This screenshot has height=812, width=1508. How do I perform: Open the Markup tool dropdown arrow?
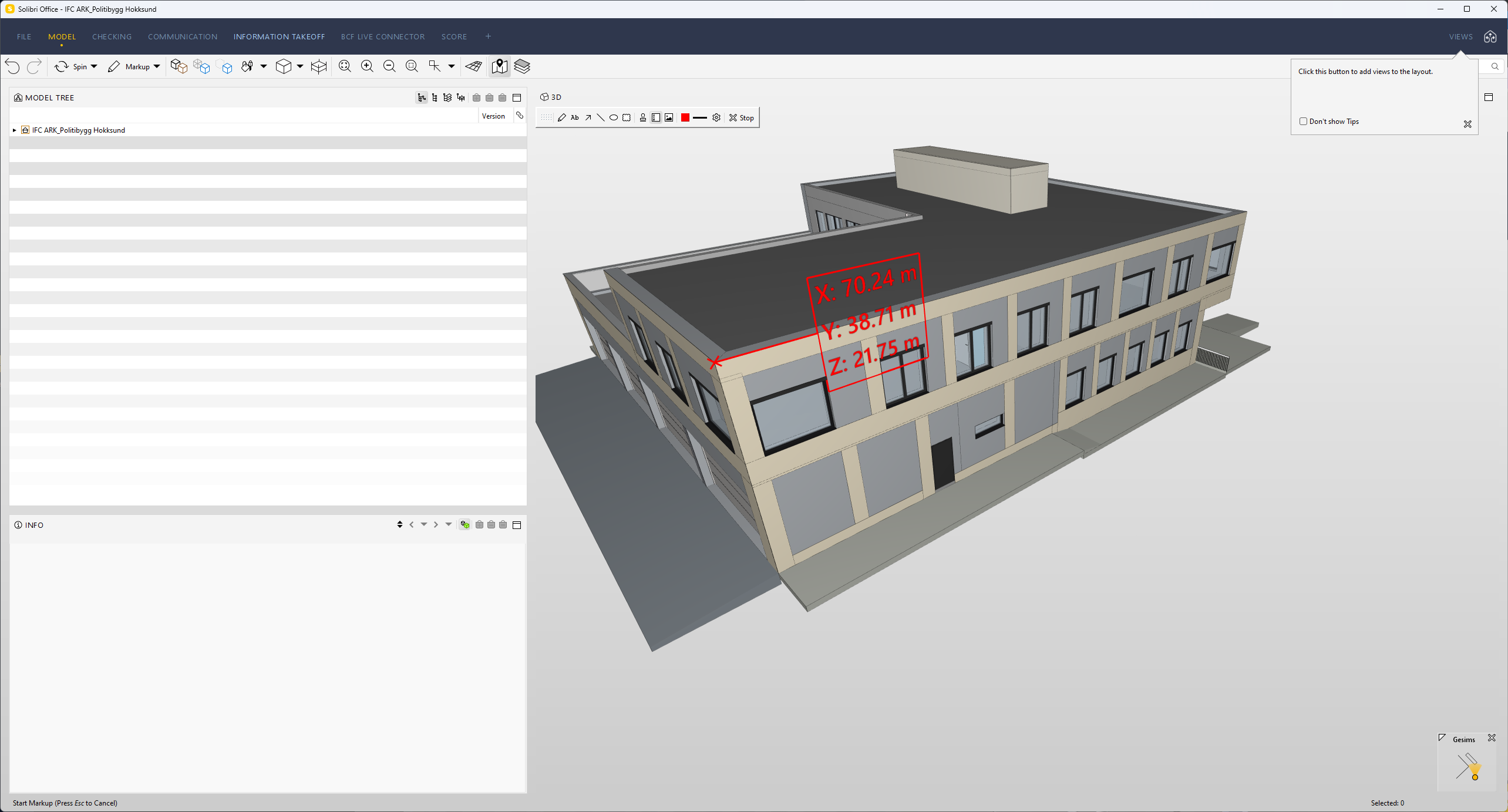(157, 66)
